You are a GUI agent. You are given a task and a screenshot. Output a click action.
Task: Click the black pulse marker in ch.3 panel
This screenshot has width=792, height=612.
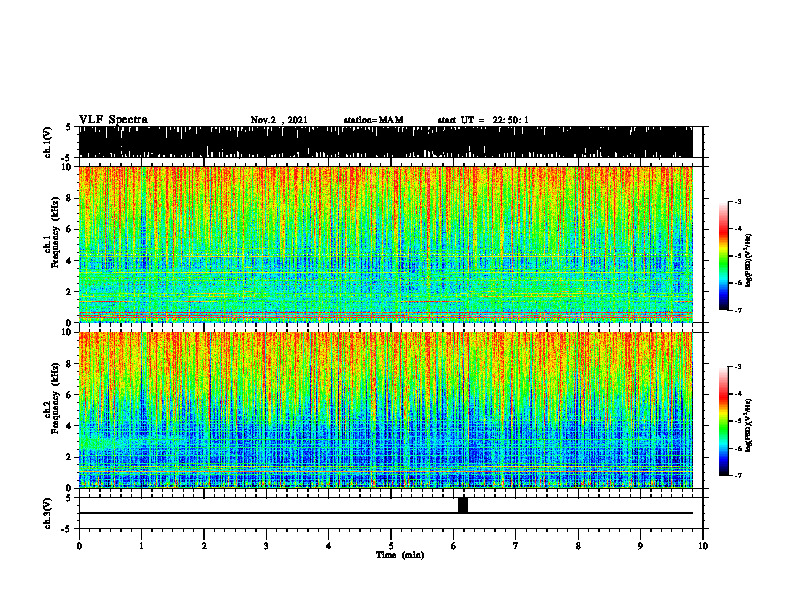tap(463, 505)
